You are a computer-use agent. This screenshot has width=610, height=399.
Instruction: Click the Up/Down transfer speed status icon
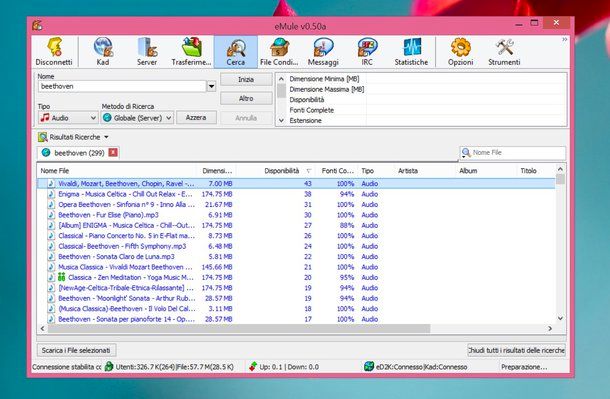pos(253,367)
